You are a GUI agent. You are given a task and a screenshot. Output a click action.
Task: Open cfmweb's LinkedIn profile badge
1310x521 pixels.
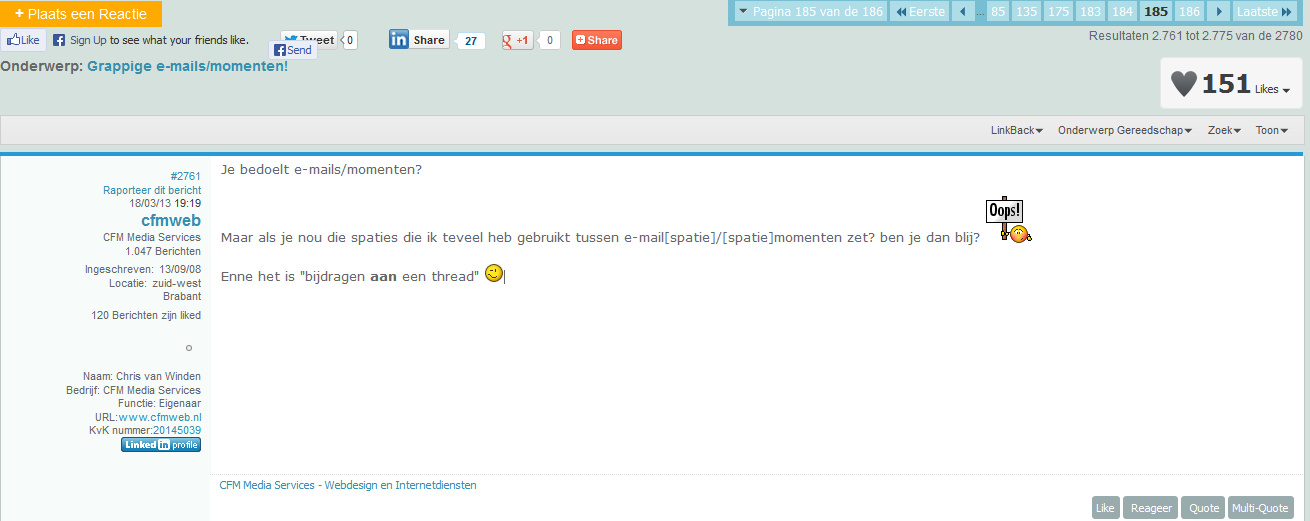click(161, 445)
